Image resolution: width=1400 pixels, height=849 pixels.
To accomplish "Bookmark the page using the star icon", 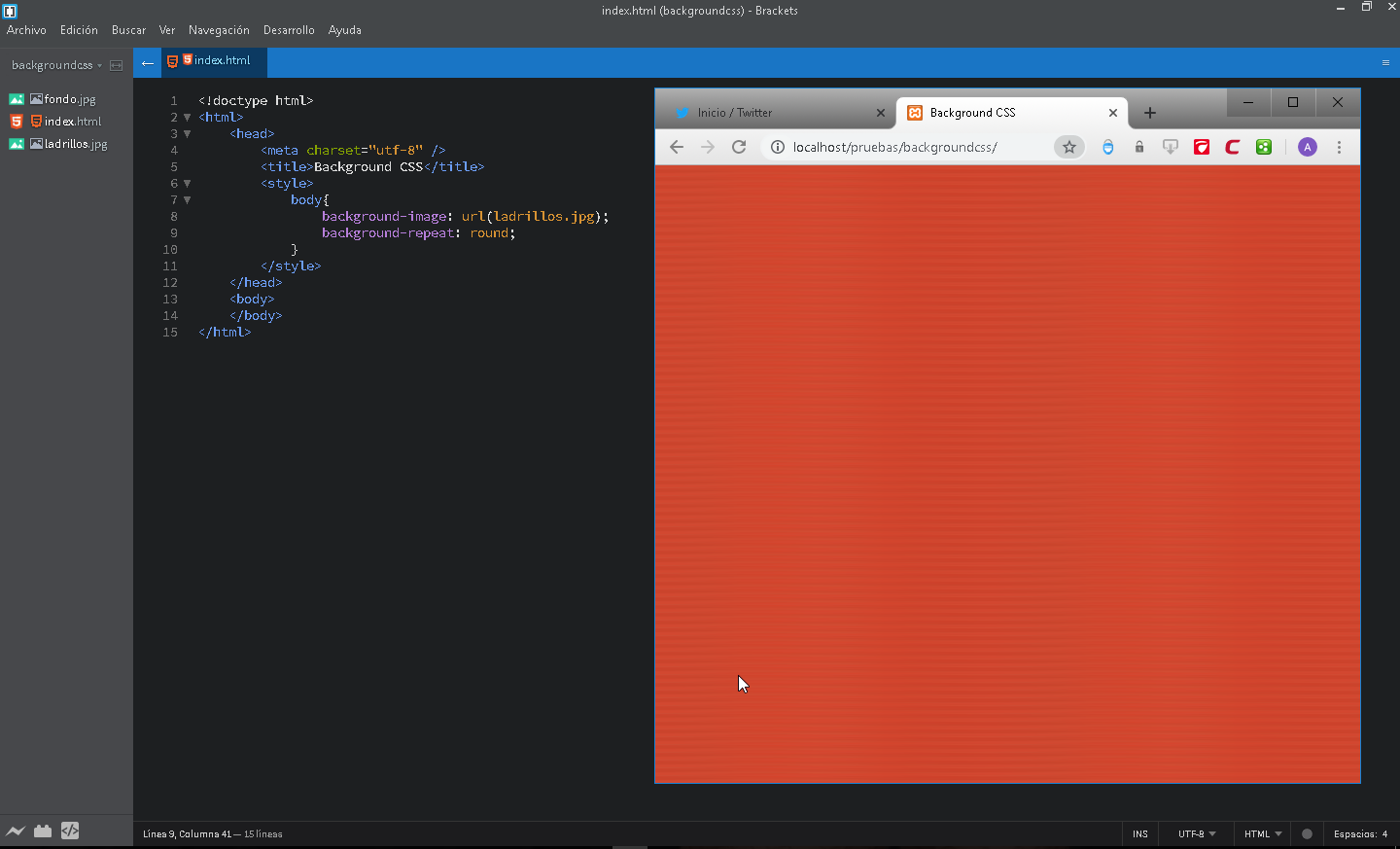I will coord(1069,147).
